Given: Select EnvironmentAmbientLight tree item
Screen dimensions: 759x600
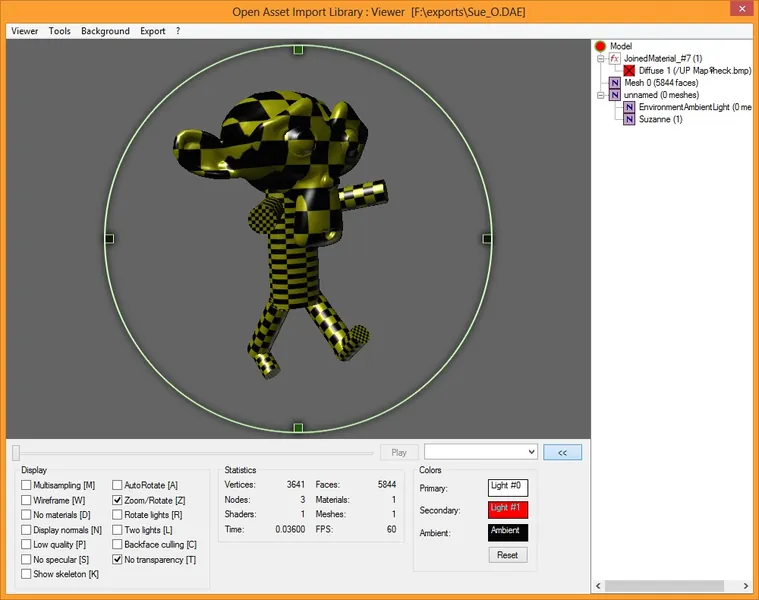Looking at the screenshot, I should [x=695, y=107].
